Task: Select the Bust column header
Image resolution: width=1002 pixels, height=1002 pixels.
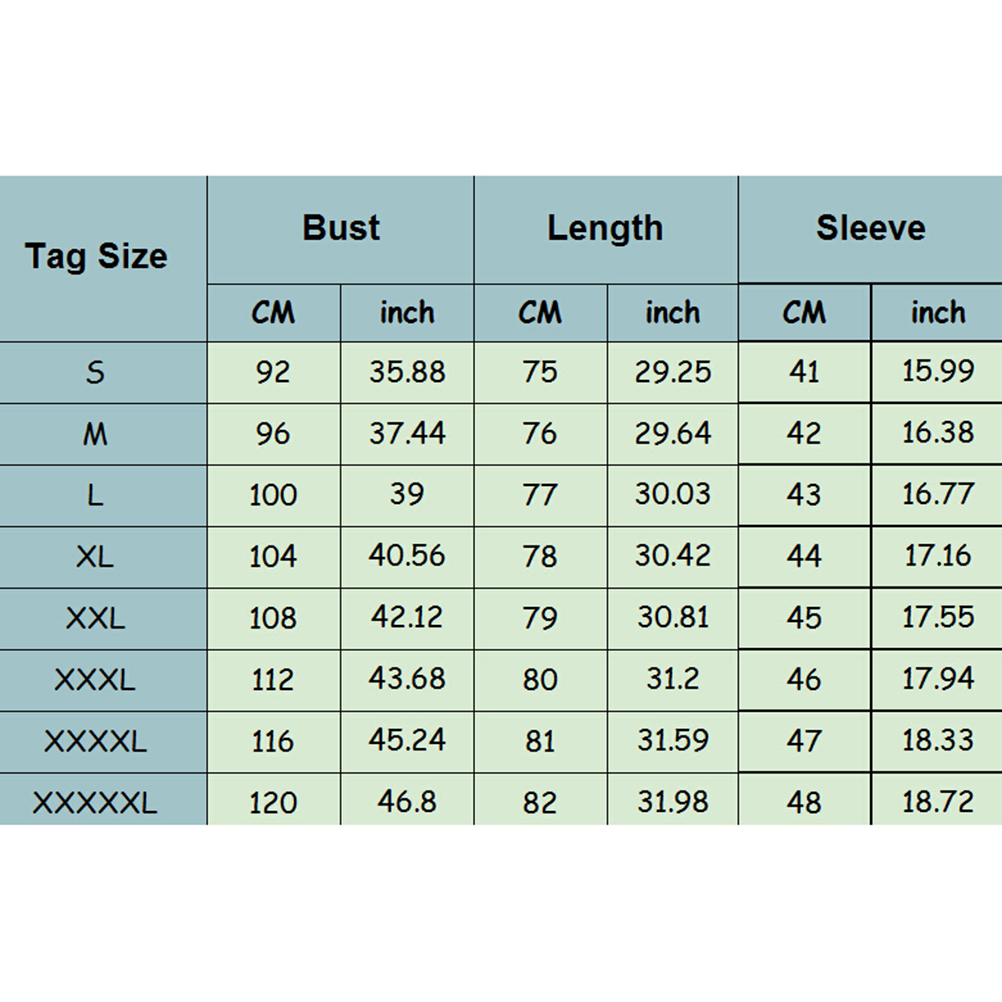Action: tap(341, 228)
